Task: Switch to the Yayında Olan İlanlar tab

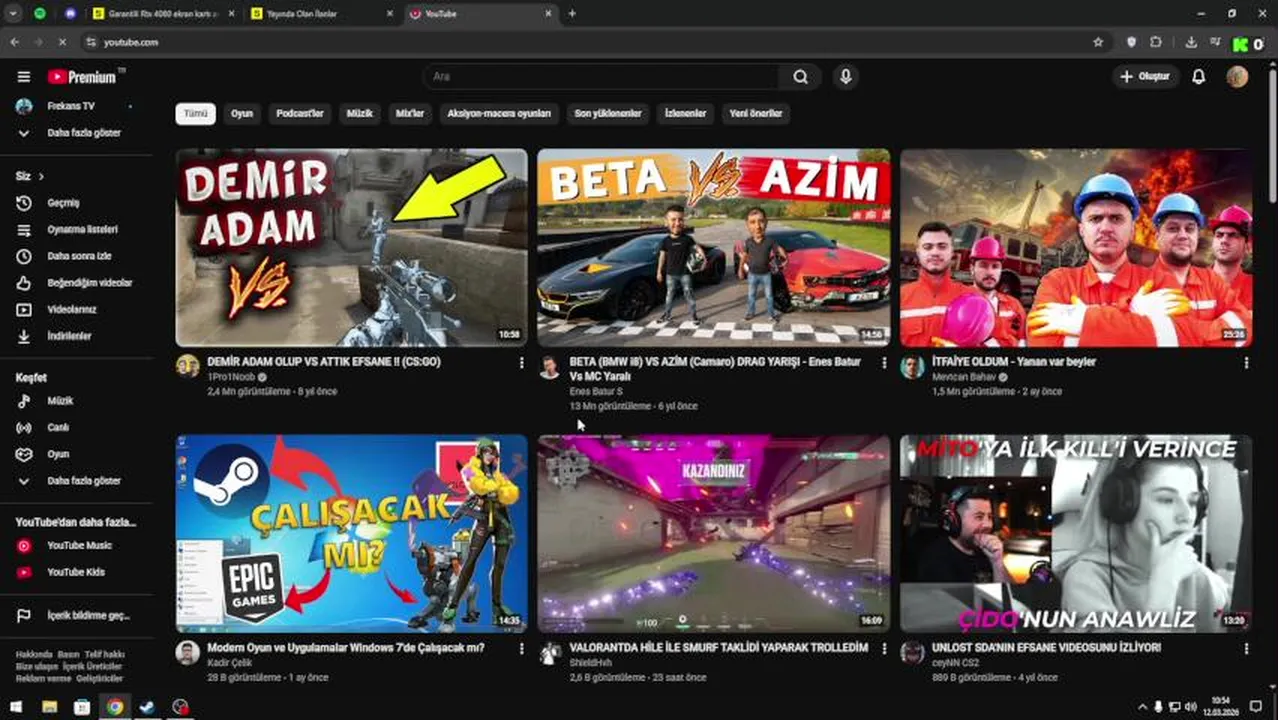Action: 322,14
